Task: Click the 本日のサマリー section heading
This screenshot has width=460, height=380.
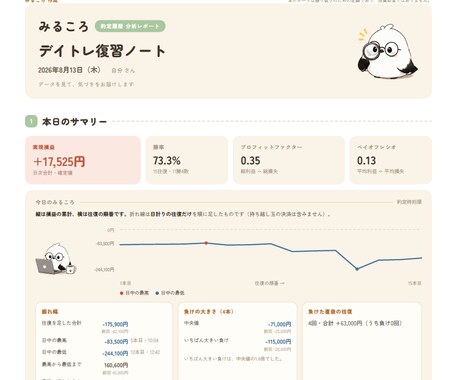Action: (x=74, y=122)
